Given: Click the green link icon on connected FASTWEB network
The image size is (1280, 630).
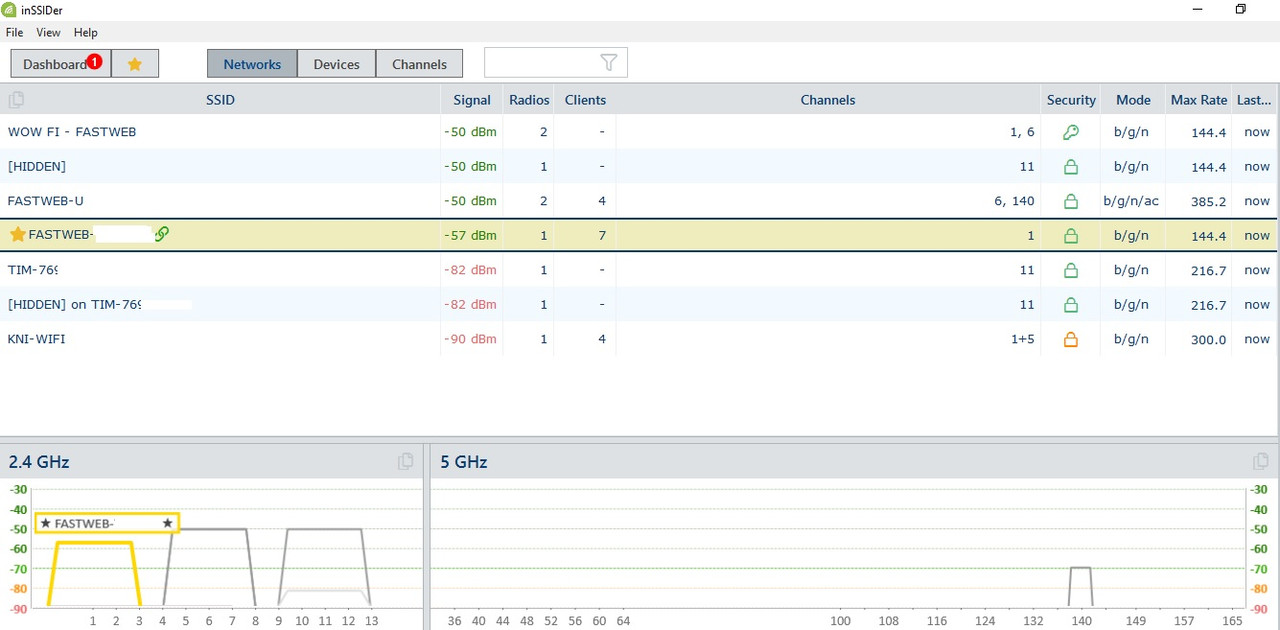Looking at the screenshot, I should coord(162,234).
